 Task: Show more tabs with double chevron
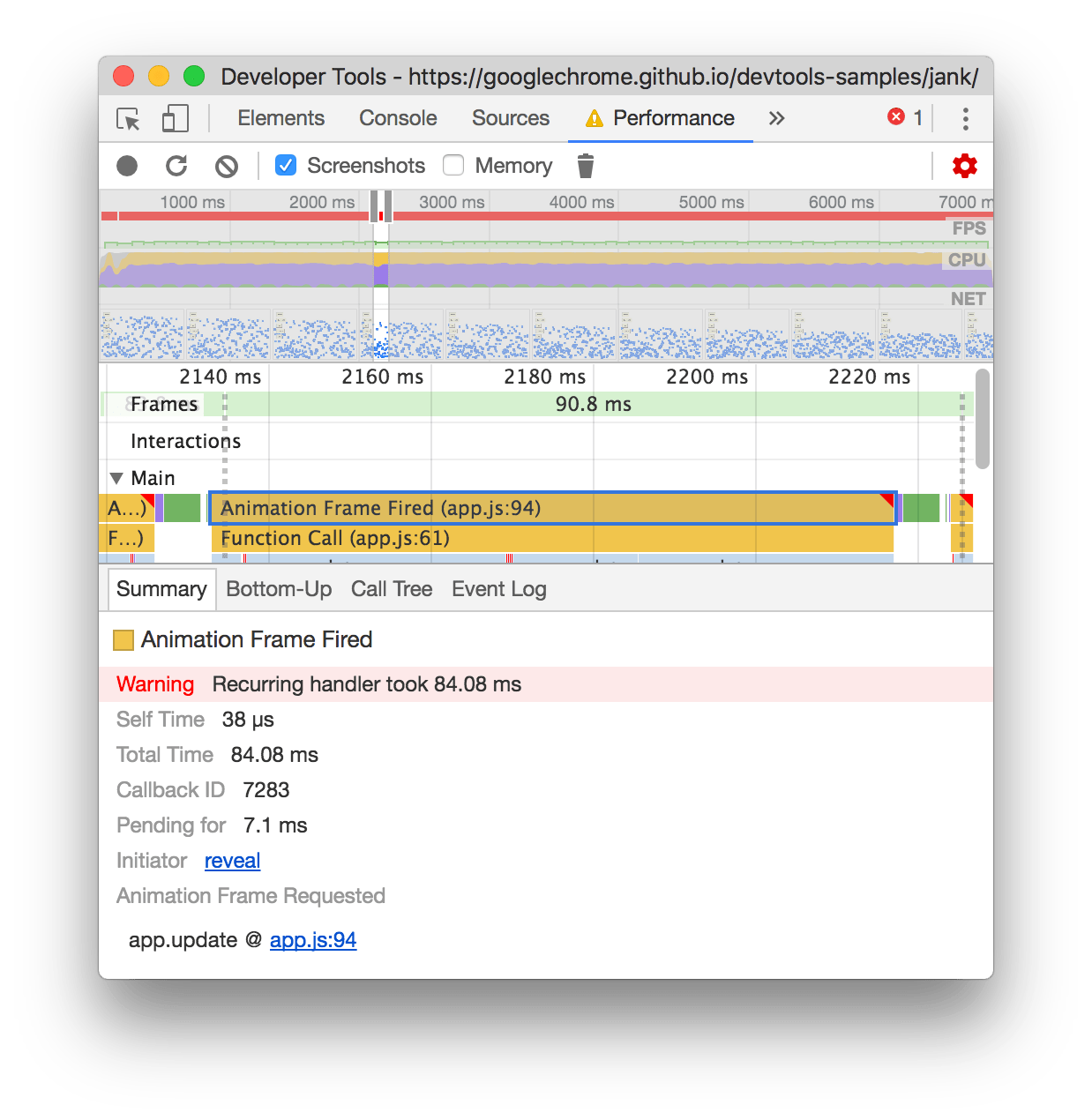point(776,118)
